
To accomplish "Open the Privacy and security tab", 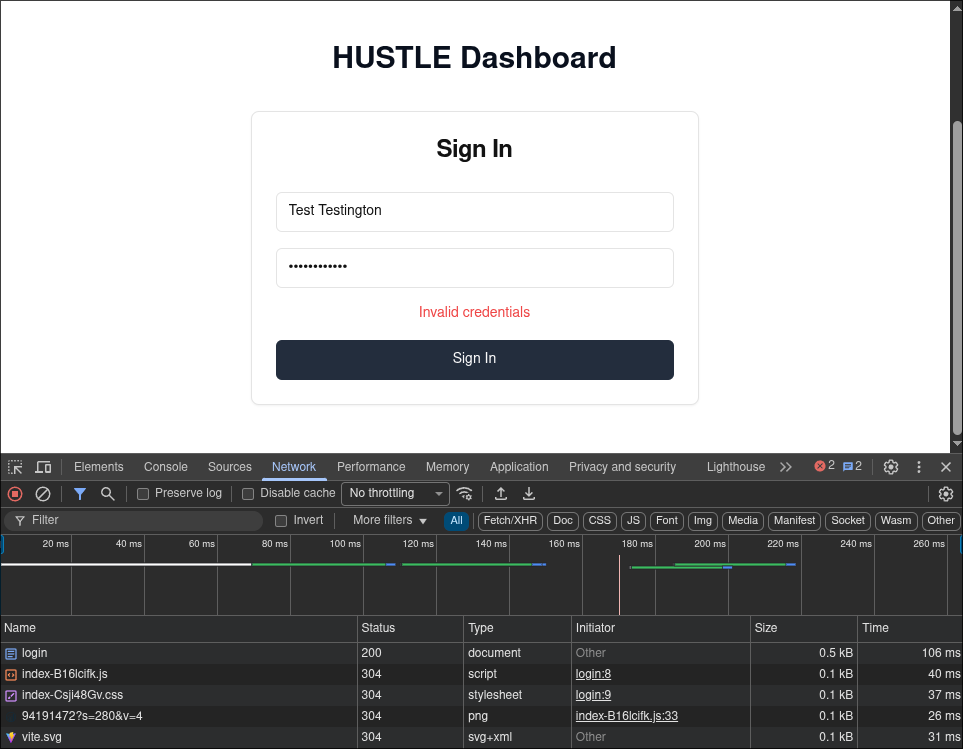I will pyautogui.click(x=622, y=467).
